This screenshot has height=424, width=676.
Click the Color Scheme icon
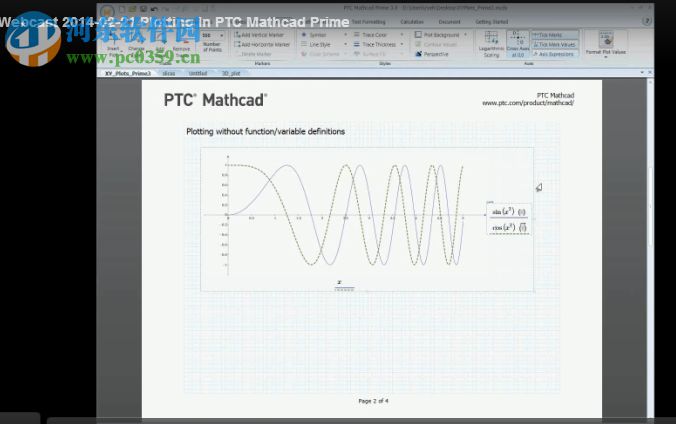tap(304, 54)
